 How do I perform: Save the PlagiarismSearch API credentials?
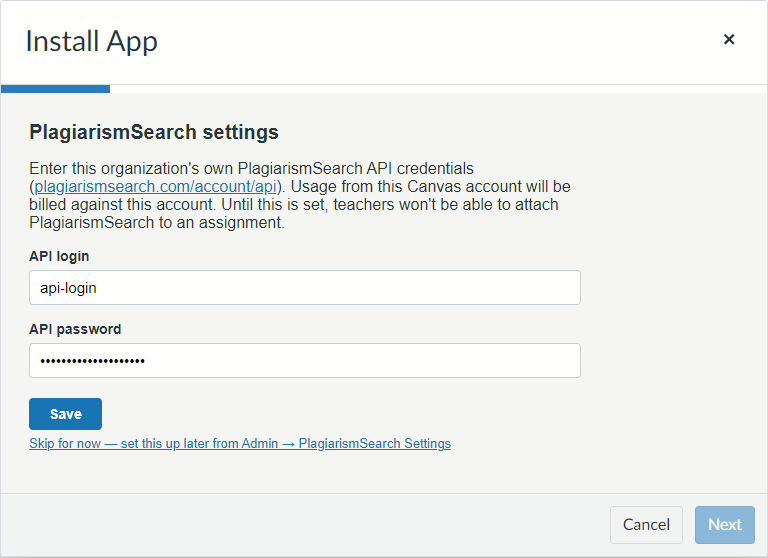(66, 414)
